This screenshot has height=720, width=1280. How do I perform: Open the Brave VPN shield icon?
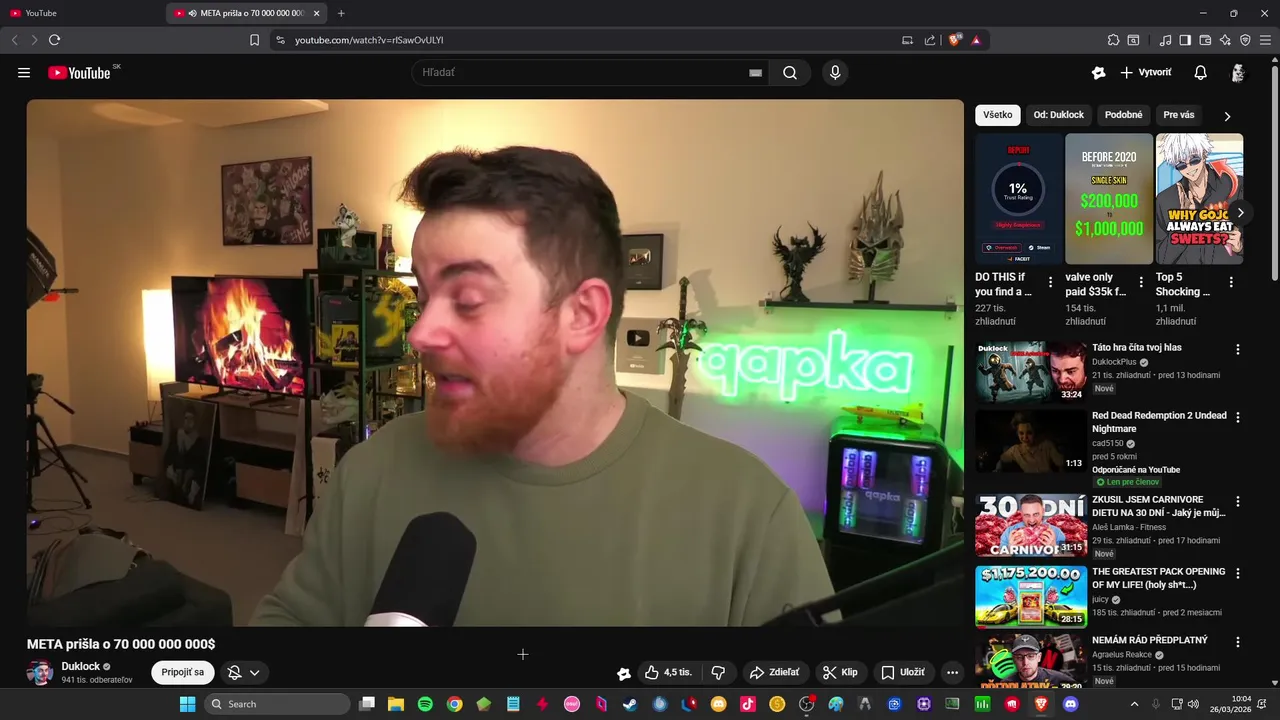tap(1245, 40)
